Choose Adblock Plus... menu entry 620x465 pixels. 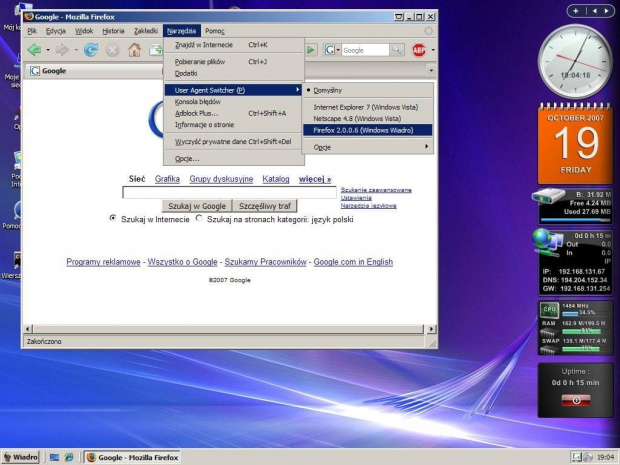233,113
